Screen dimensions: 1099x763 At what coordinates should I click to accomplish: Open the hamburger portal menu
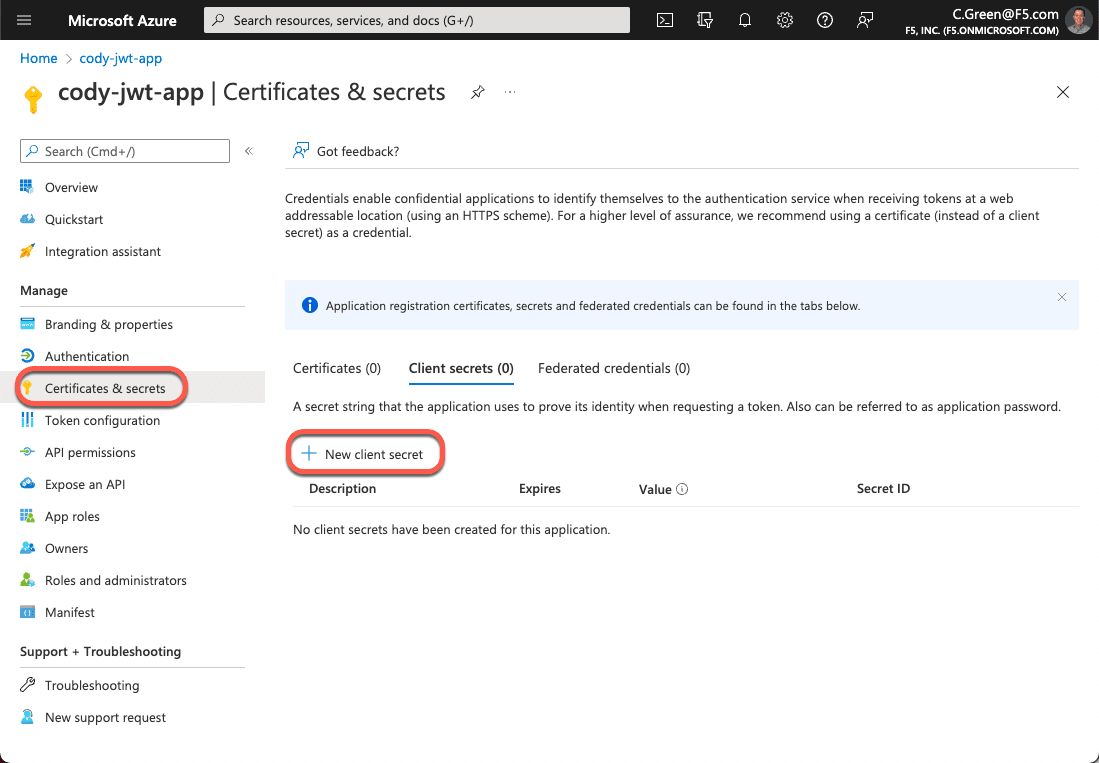tap(25, 20)
